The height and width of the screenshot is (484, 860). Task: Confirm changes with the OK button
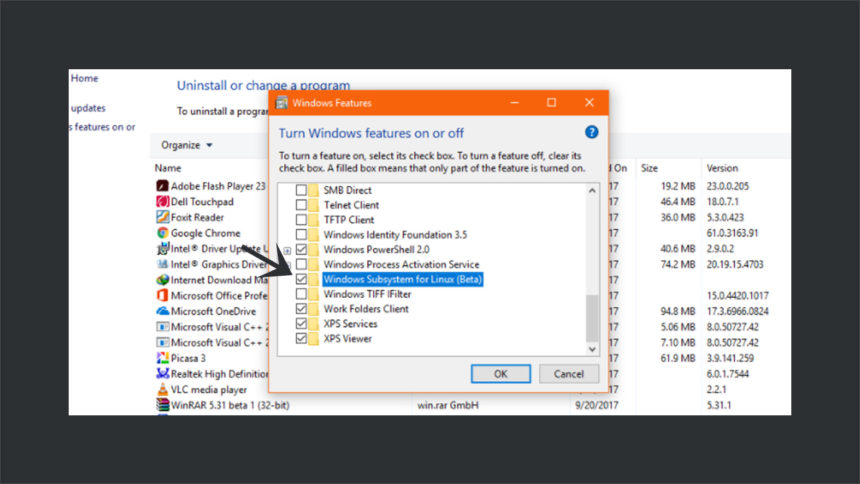pyautogui.click(x=500, y=373)
